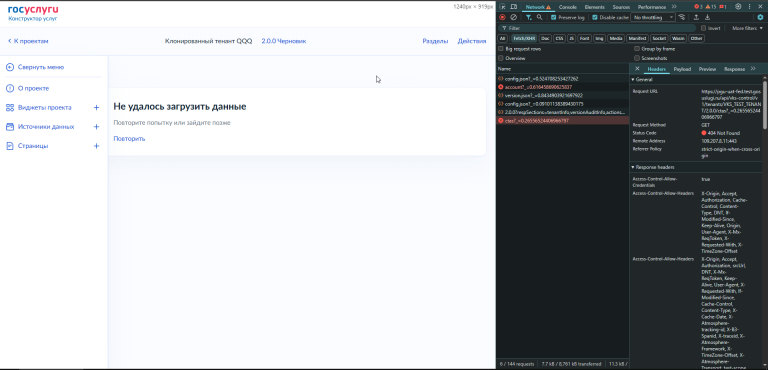
Task: Export HAR with the download icon
Action: pyautogui.click(x=707, y=17)
